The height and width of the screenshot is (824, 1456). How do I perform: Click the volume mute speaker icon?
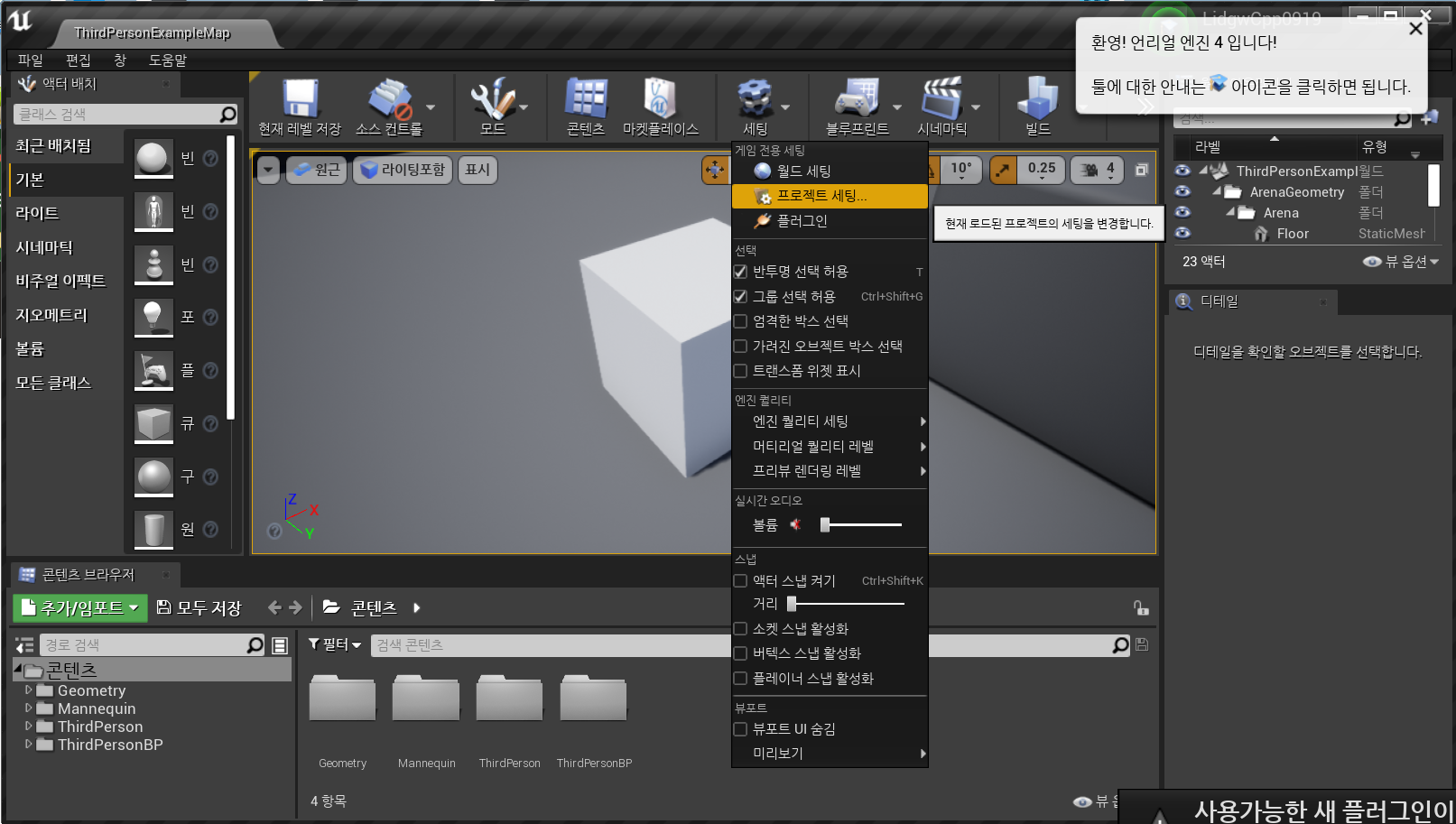click(x=795, y=524)
